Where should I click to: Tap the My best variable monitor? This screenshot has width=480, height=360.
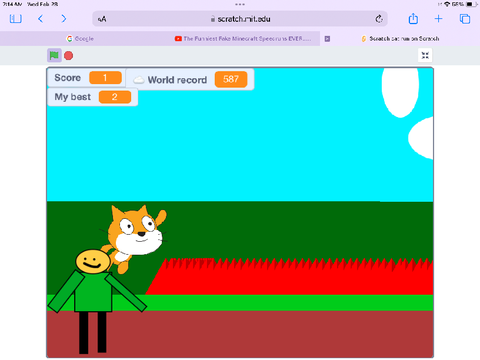[x=93, y=97]
